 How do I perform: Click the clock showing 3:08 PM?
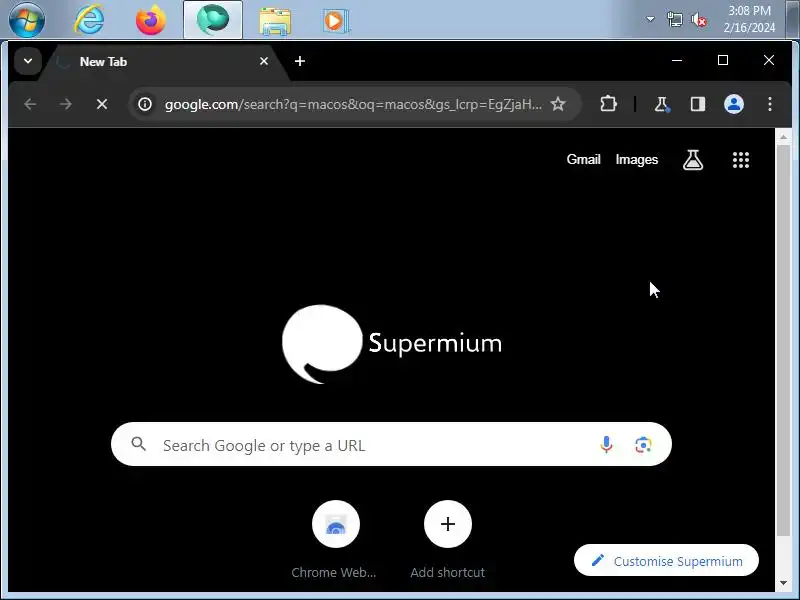tap(749, 19)
